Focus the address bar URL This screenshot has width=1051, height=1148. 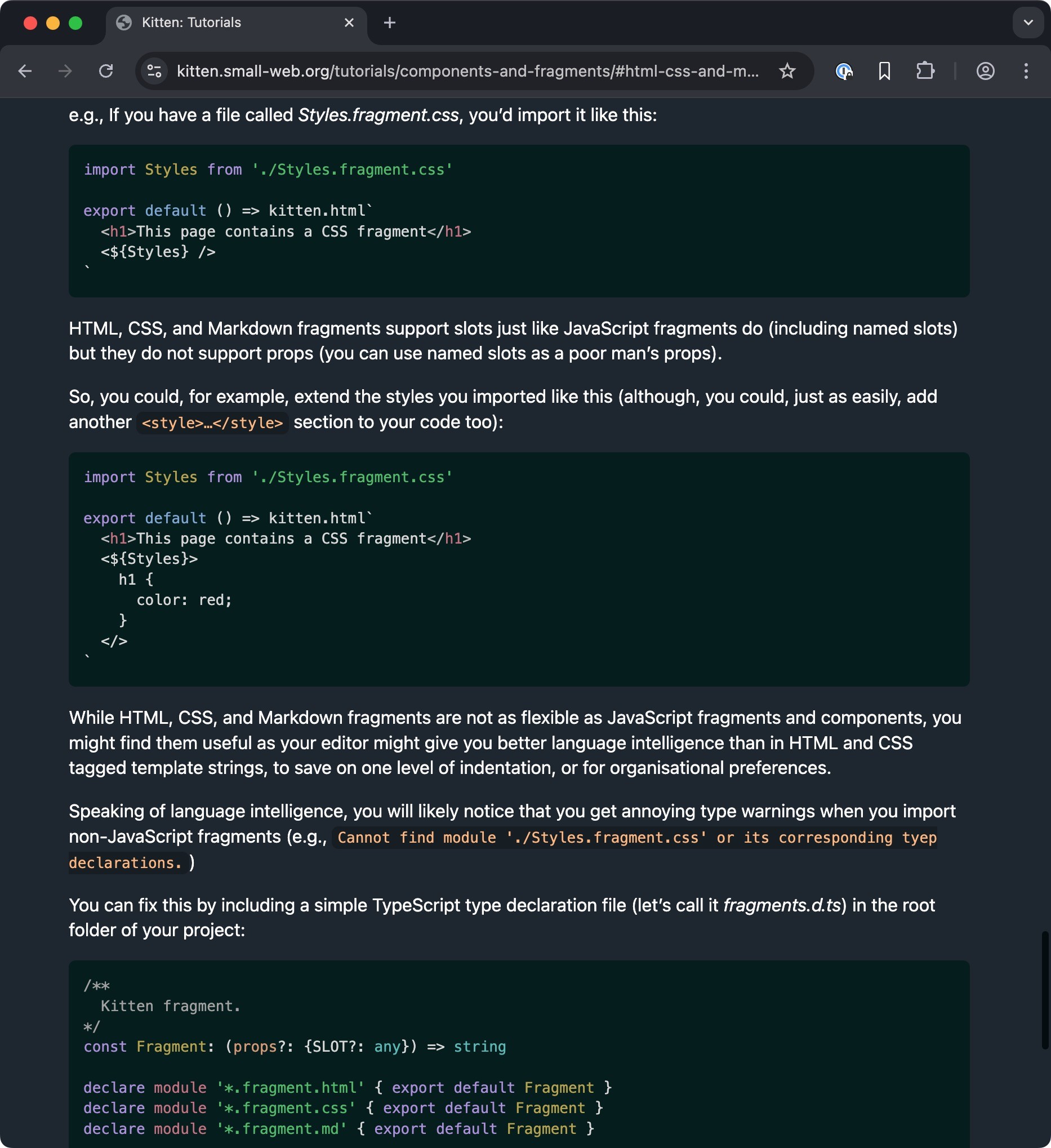[x=467, y=71]
